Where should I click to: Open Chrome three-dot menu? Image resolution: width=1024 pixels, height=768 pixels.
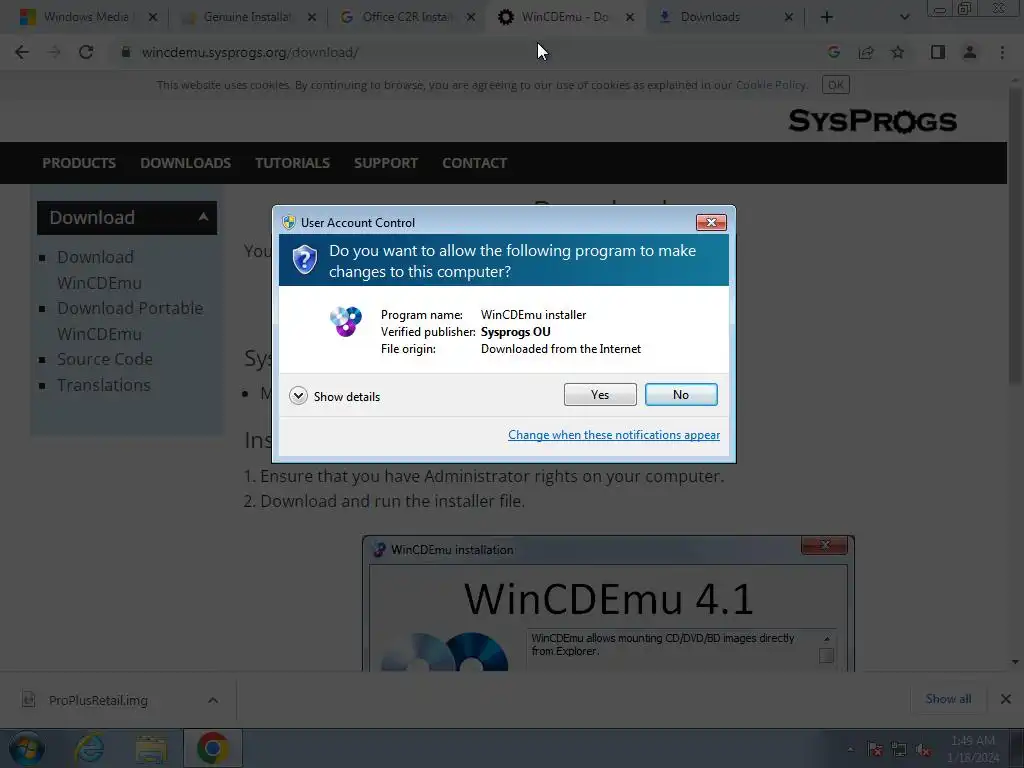point(1002,52)
